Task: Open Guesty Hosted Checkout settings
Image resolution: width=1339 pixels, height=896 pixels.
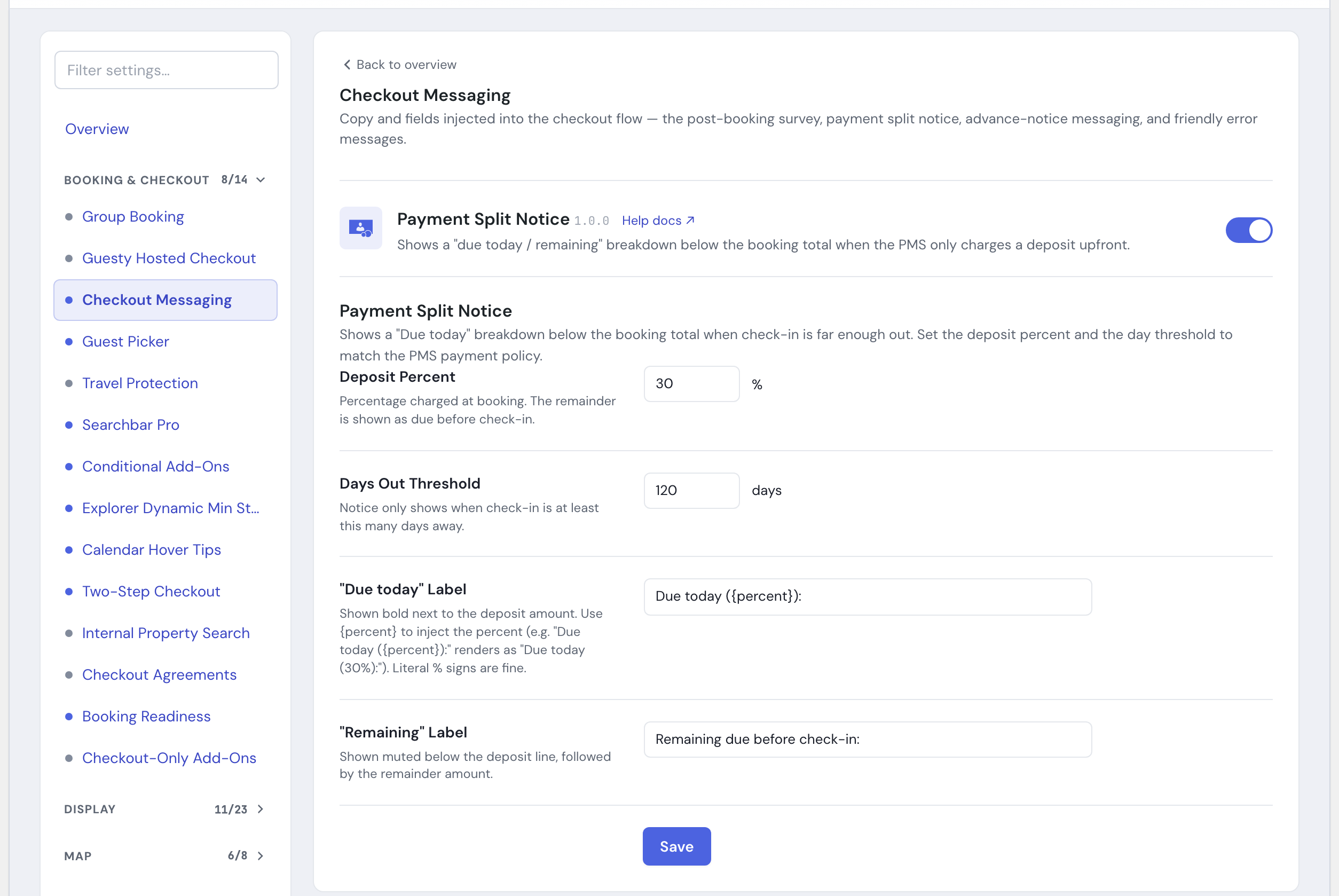Action: pyautogui.click(x=169, y=258)
